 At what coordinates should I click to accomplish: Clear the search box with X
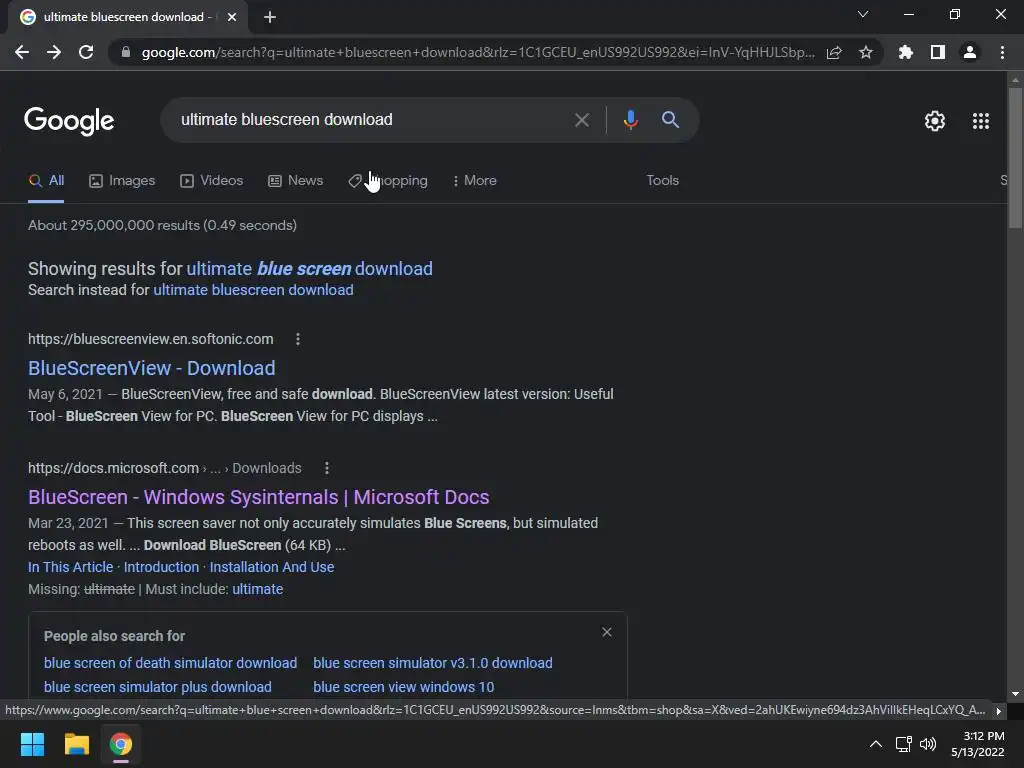[x=582, y=120]
